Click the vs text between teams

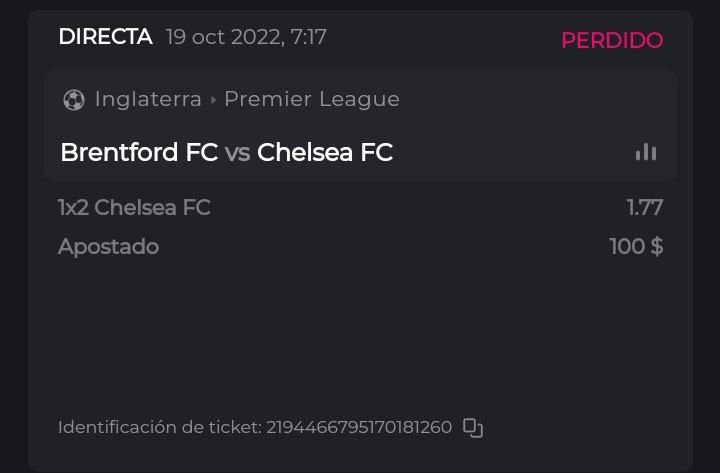pos(237,153)
